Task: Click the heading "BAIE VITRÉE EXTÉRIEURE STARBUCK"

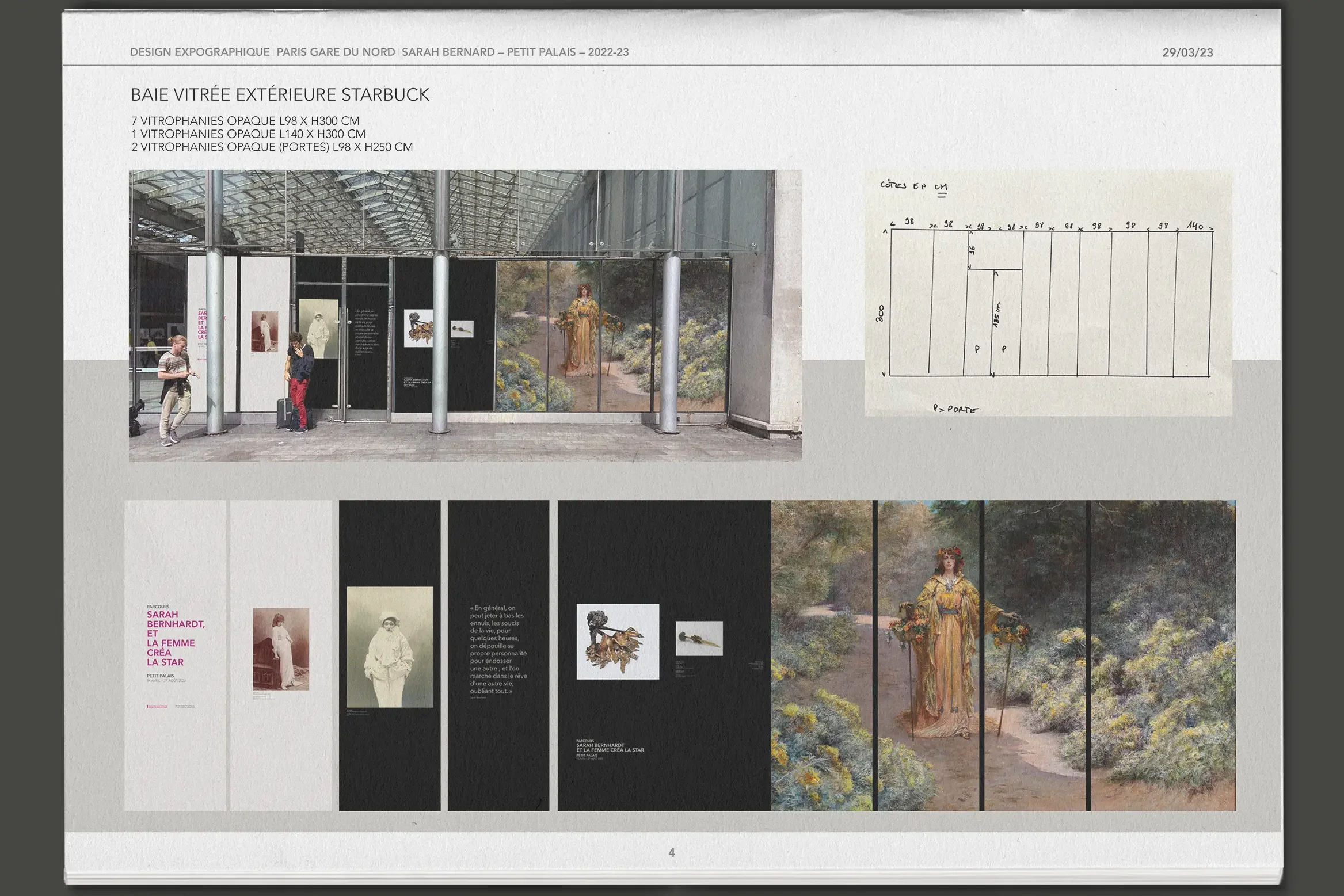Action: pos(280,95)
